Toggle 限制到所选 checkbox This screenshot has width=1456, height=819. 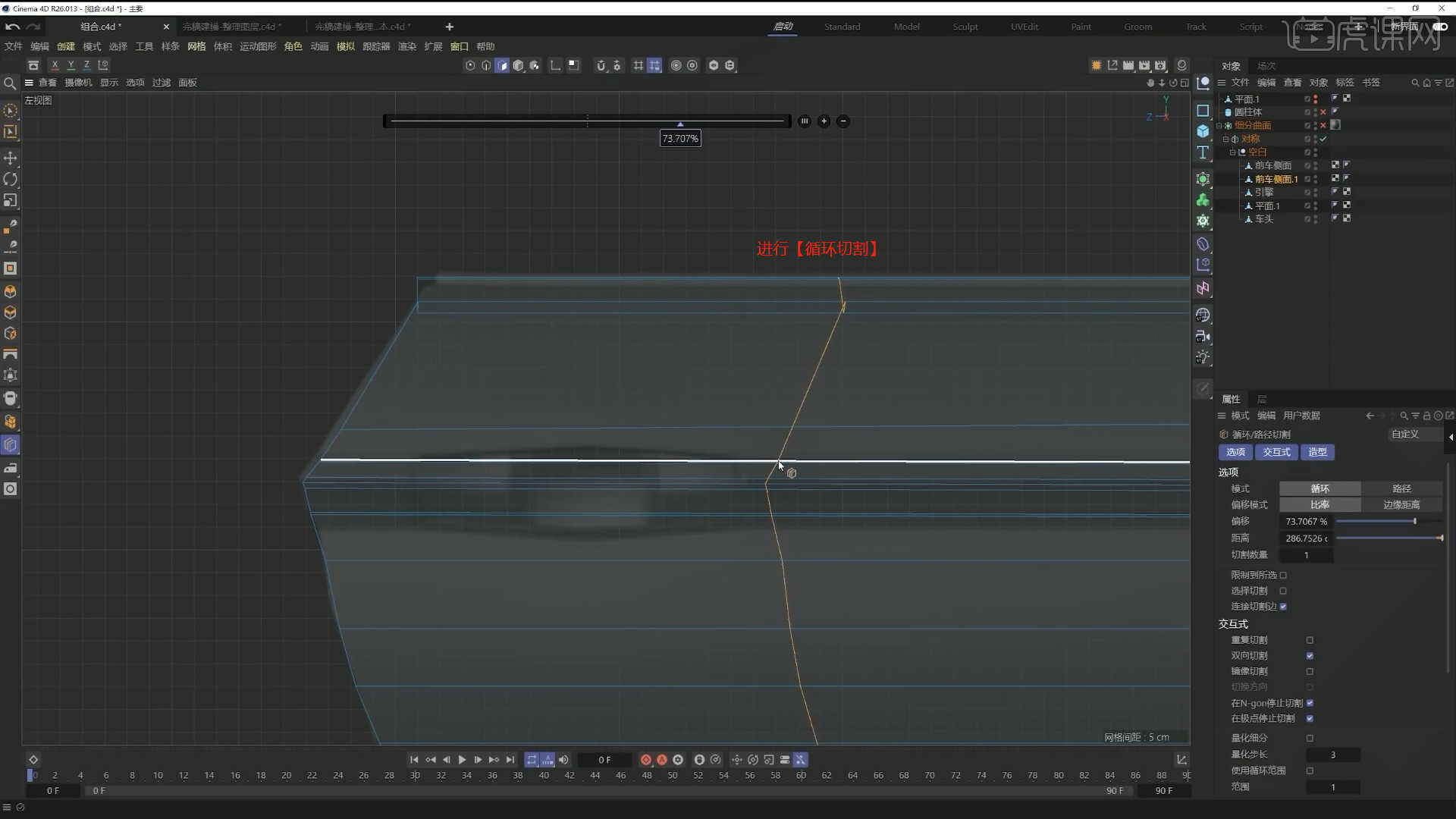(1283, 575)
